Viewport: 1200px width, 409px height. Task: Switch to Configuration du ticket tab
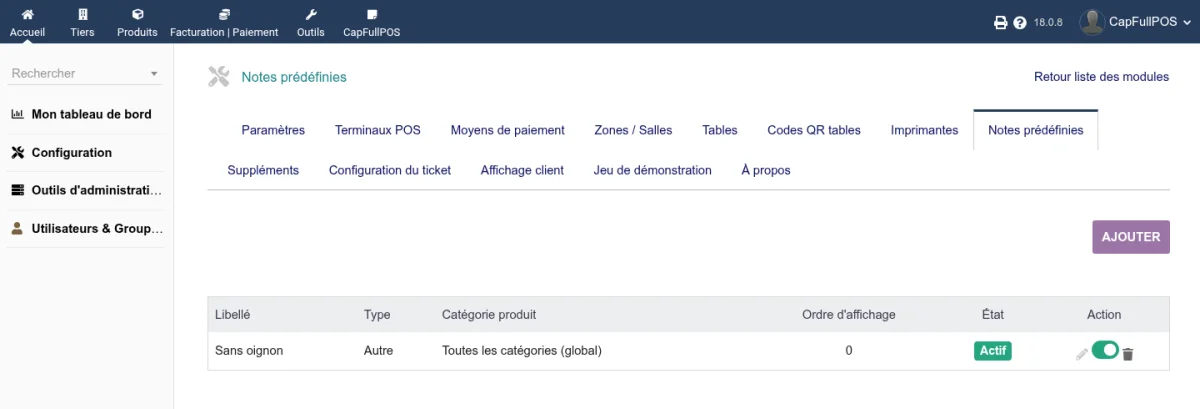[x=390, y=170]
